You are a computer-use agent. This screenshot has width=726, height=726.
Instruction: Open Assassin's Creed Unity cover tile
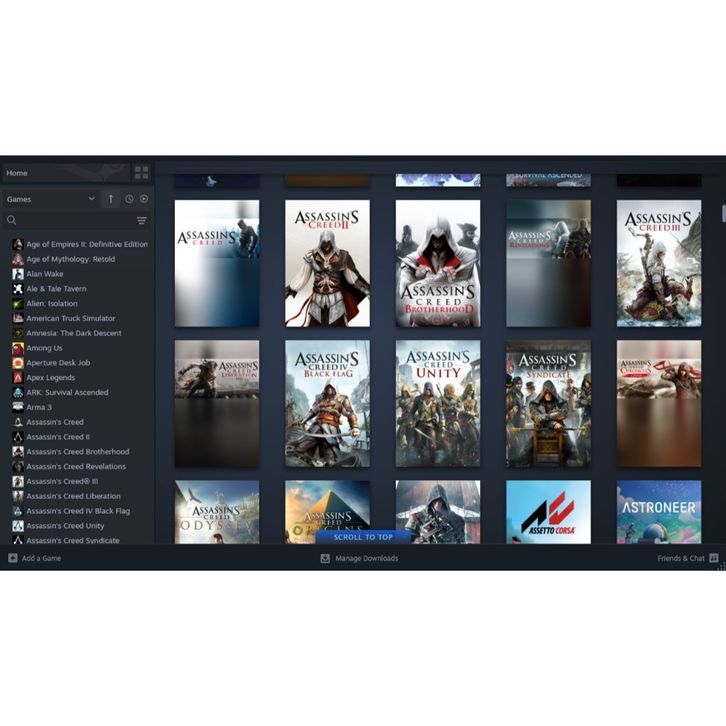438,403
